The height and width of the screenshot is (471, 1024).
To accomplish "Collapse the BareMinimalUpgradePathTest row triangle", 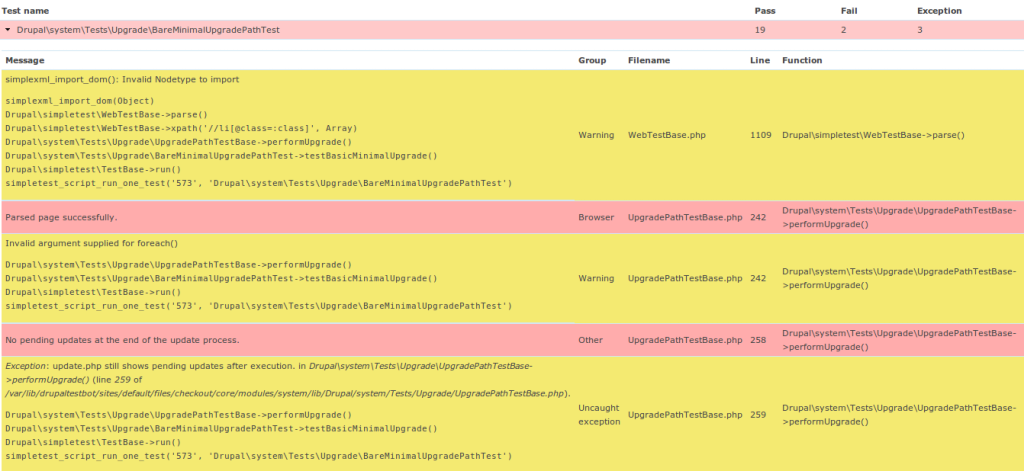I will (x=7, y=30).
